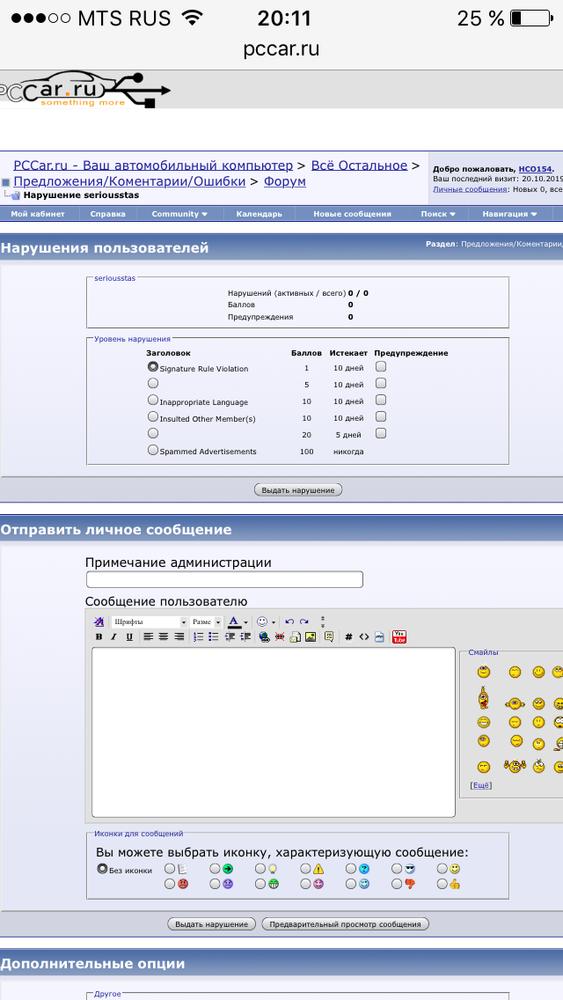
Task: Expand the Поиск dropdown menu
Action: tap(437, 214)
